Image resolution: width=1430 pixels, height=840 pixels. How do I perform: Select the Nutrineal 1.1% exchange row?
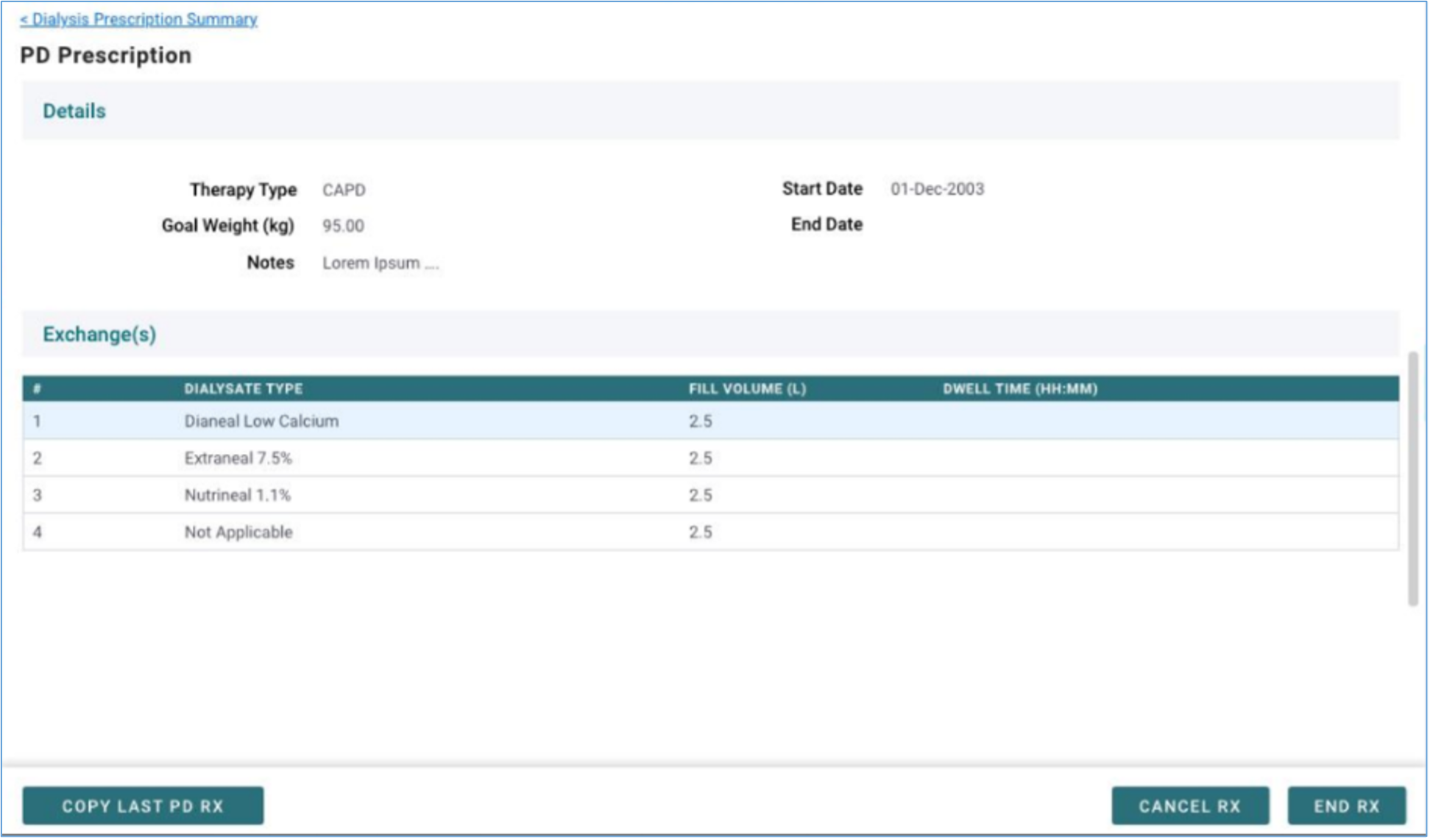[237, 495]
